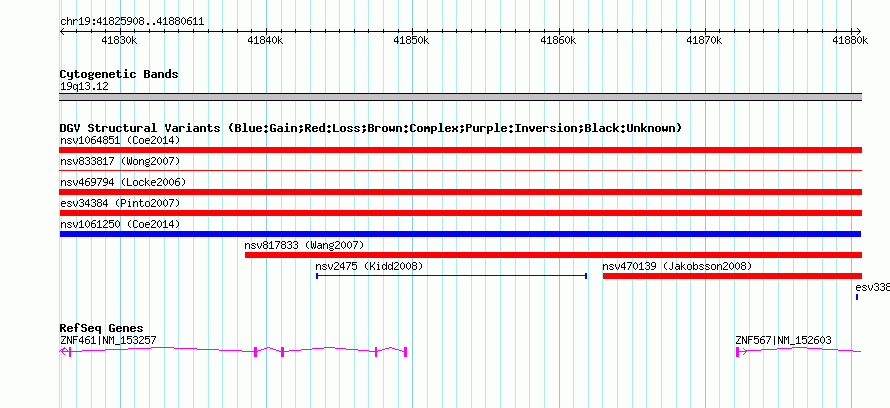This screenshot has width=890, height=408.
Task: Click the 41830k ruler tick label
Action: [119, 40]
